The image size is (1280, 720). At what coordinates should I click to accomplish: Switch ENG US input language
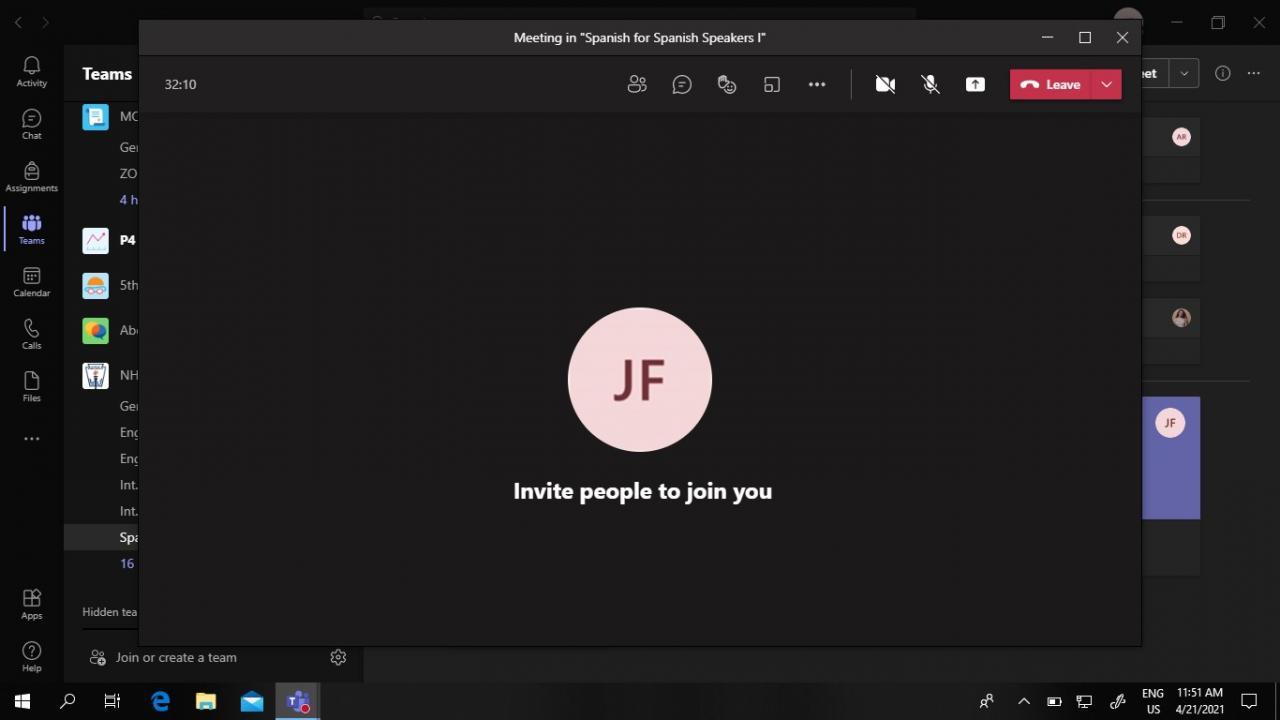1153,701
